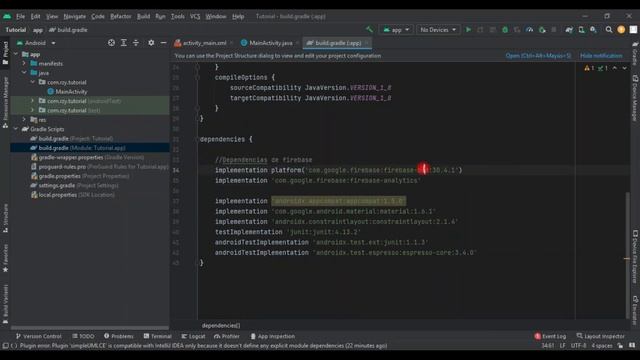Screen dimensions: 640x360
Task: Click the Favorites side tab
Action: [x=5, y=258]
